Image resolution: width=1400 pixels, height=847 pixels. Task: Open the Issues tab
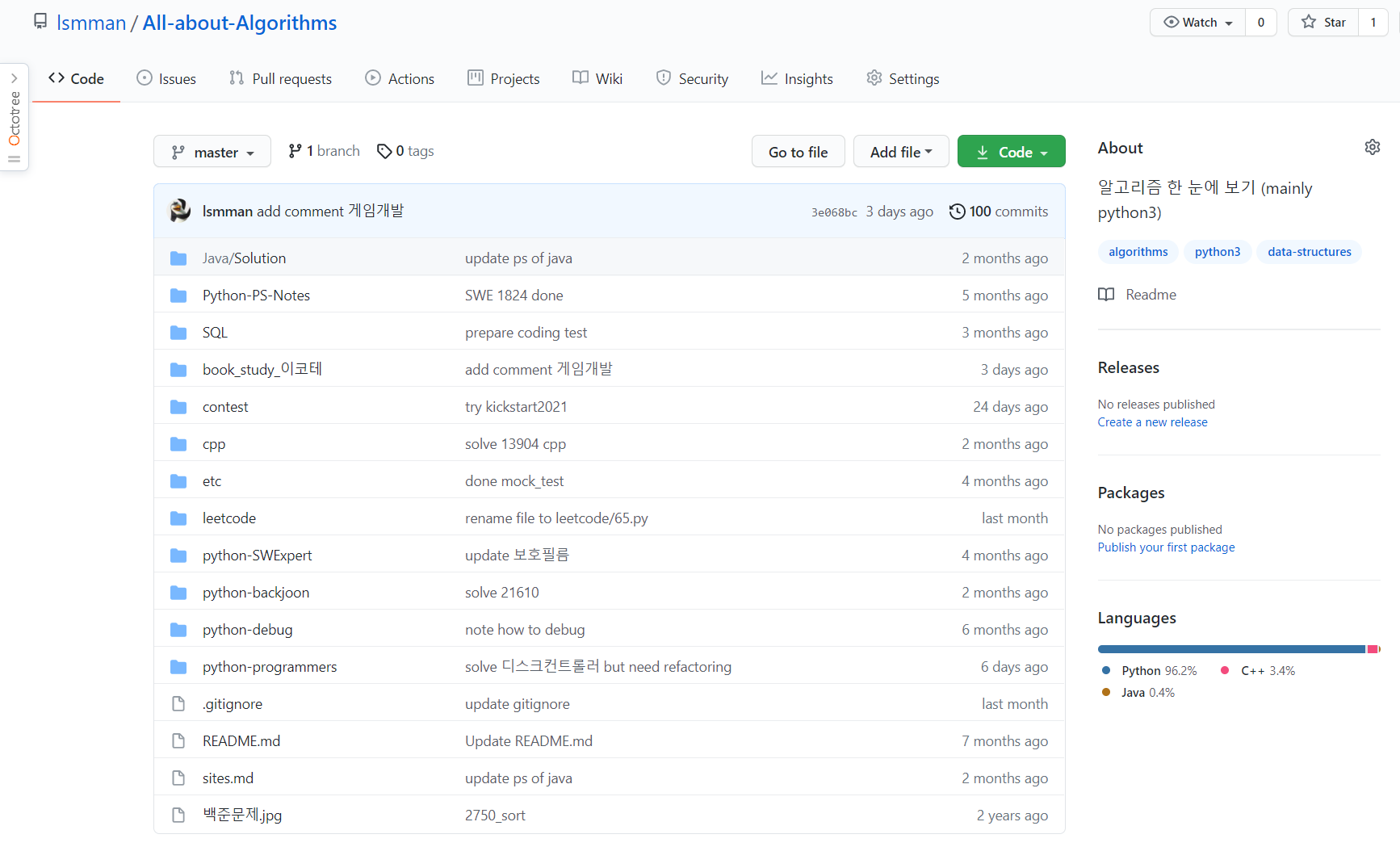click(x=166, y=78)
